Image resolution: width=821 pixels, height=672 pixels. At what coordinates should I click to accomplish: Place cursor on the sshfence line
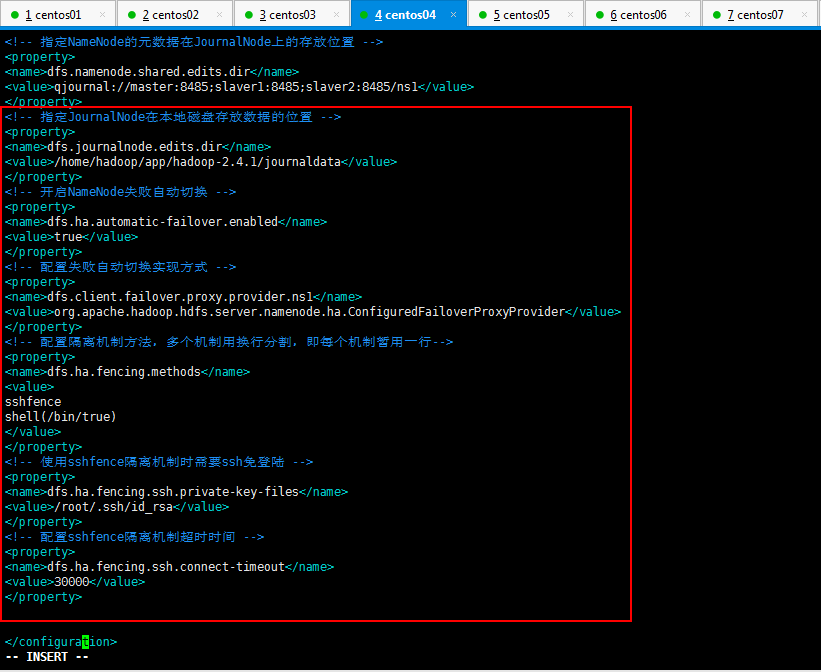click(x=33, y=402)
